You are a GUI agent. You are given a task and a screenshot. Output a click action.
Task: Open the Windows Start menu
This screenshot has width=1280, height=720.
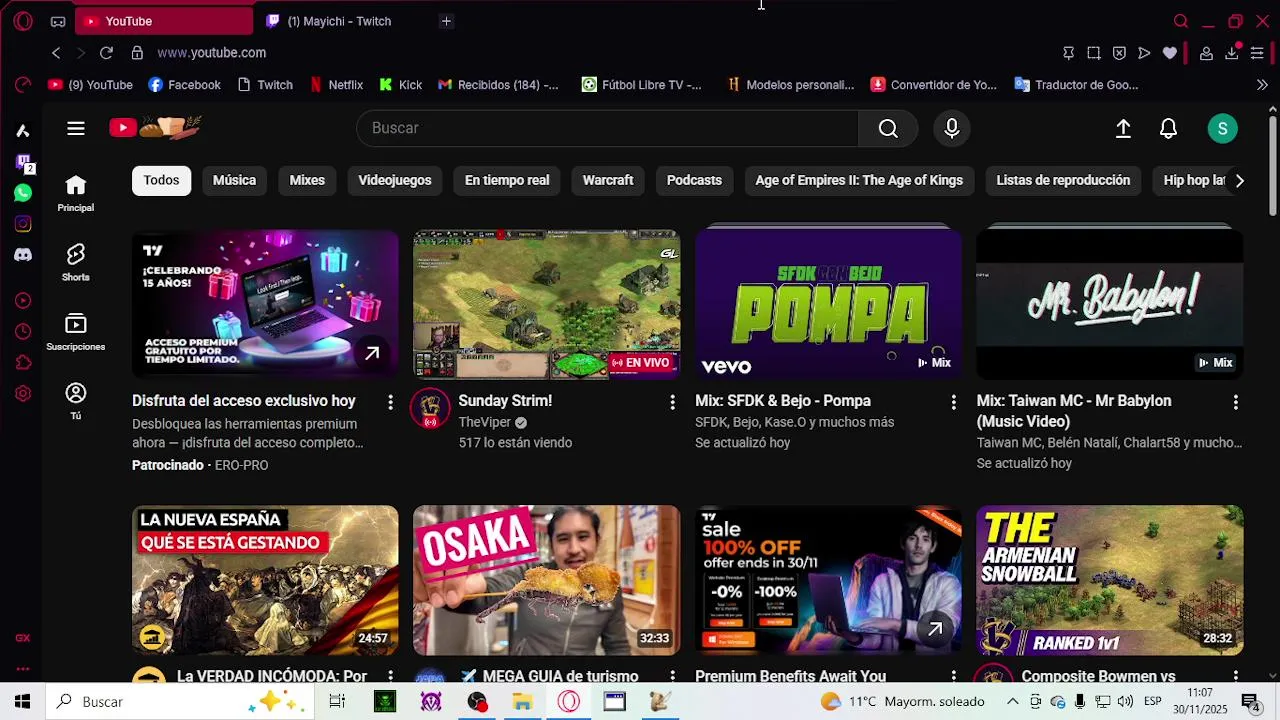click(22, 702)
